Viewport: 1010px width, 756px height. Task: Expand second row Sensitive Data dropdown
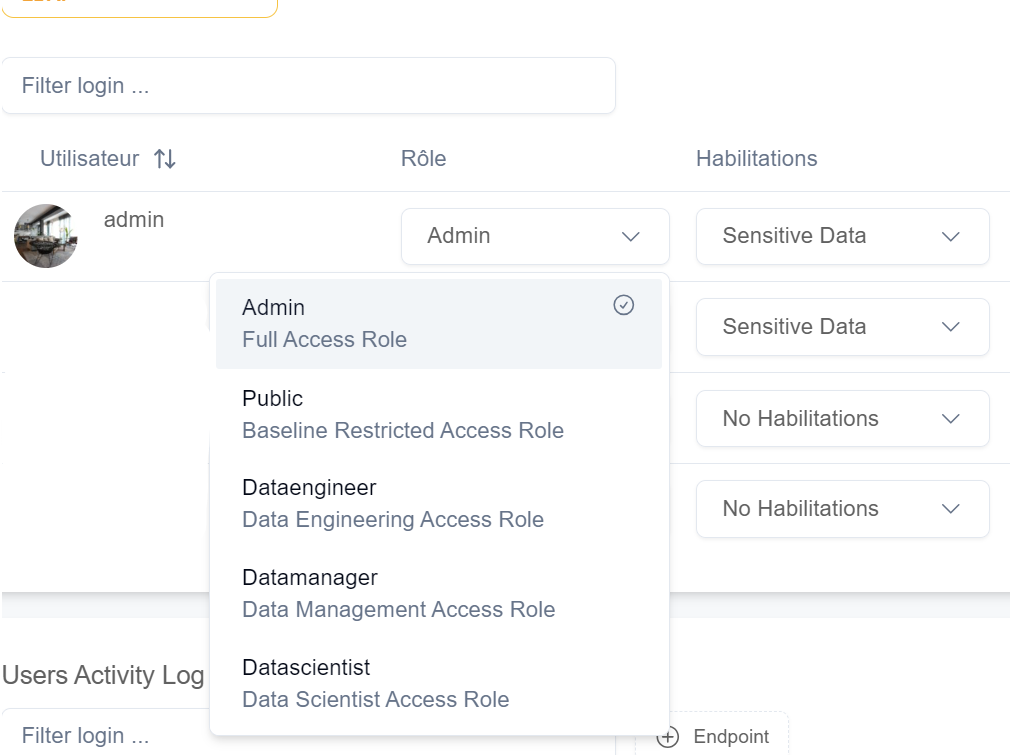click(x=842, y=327)
